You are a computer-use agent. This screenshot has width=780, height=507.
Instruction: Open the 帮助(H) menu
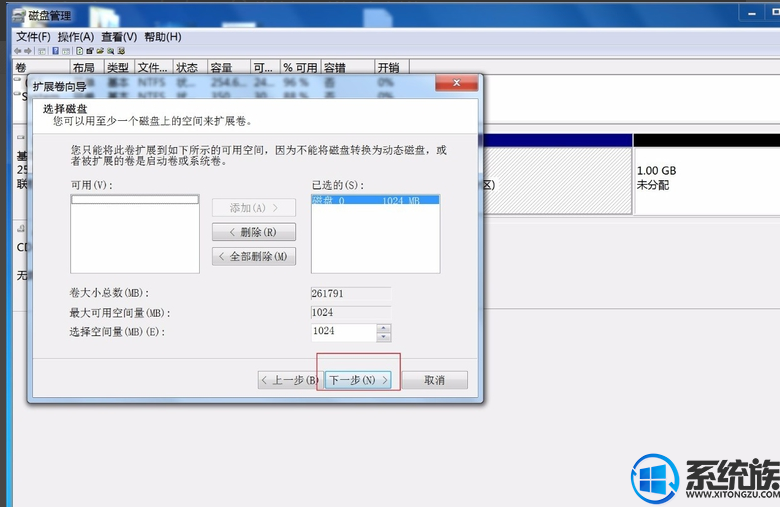tap(163, 37)
